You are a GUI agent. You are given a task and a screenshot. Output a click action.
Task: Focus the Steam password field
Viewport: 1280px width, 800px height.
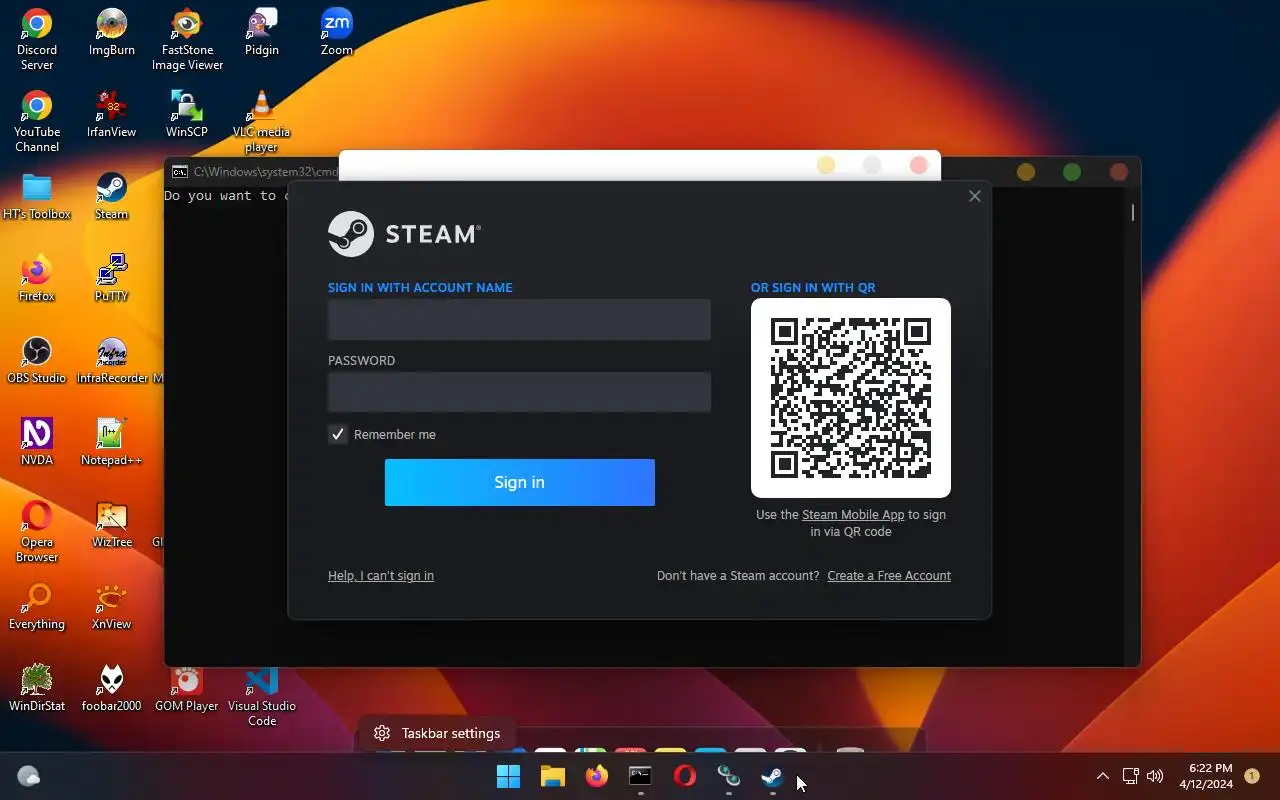(x=519, y=392)
